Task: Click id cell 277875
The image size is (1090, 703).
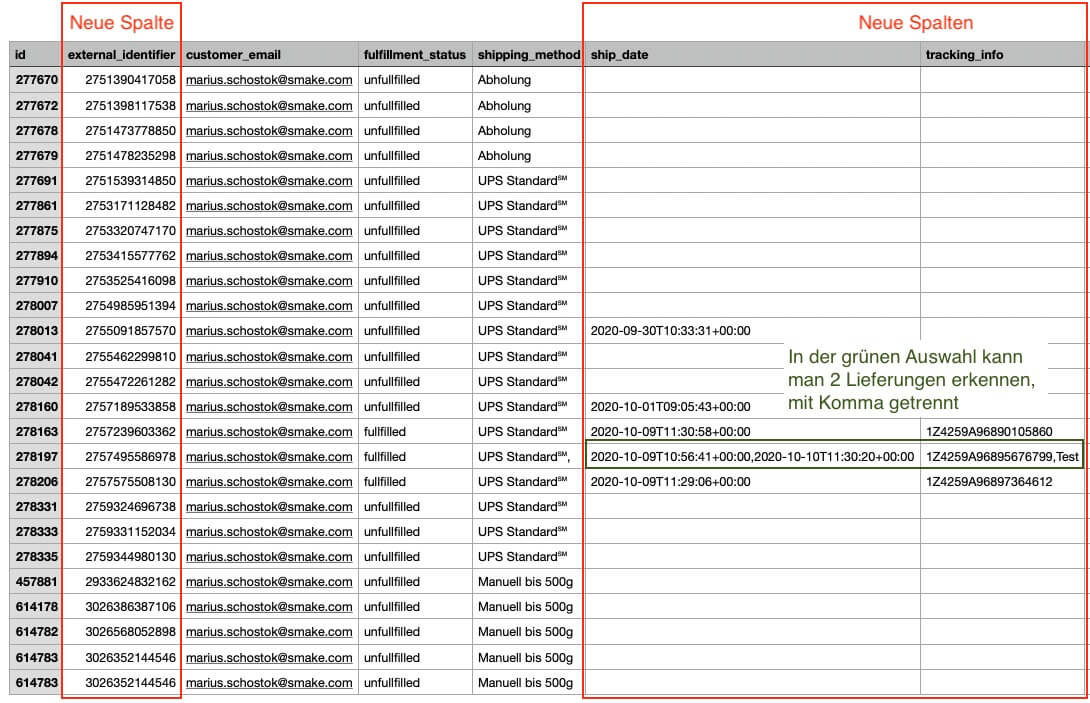Action: [35, 231]
